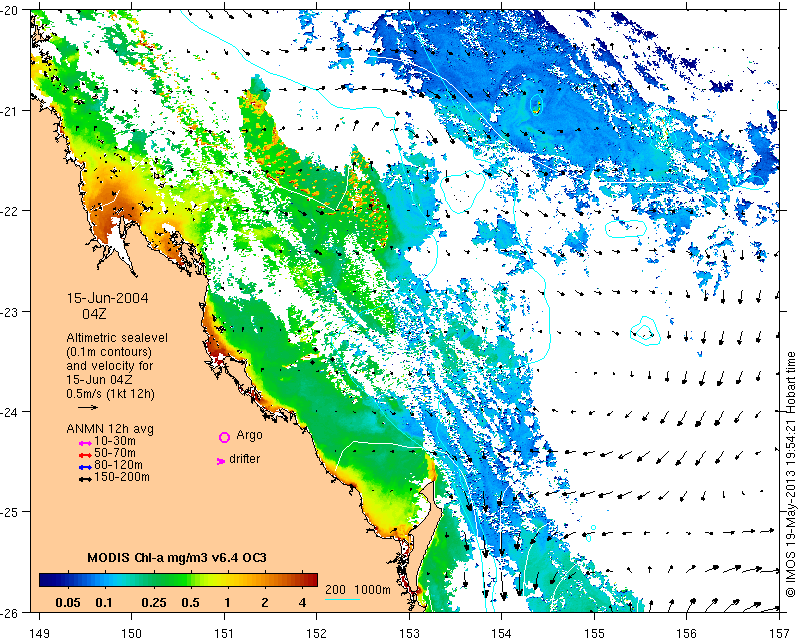
Task: Click the longitude axis label 155
Action: click(594, 633)
